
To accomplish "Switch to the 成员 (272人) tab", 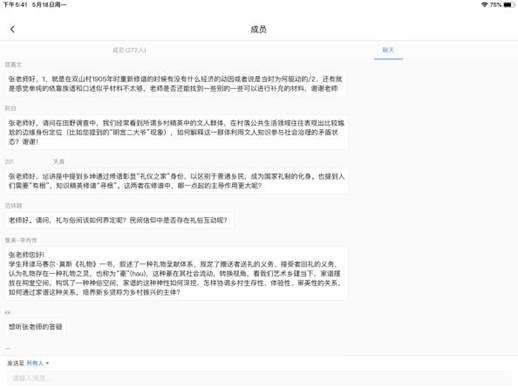I will (x=129, y=50).
